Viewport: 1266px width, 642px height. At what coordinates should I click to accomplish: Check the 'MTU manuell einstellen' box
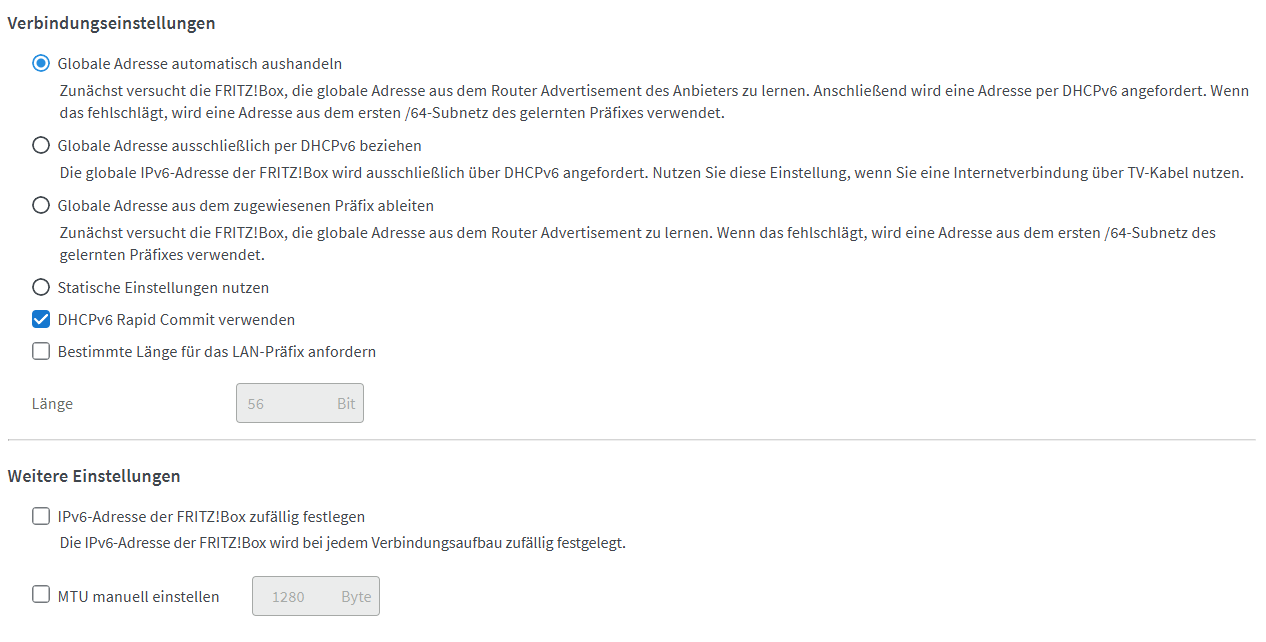[41, 594]
